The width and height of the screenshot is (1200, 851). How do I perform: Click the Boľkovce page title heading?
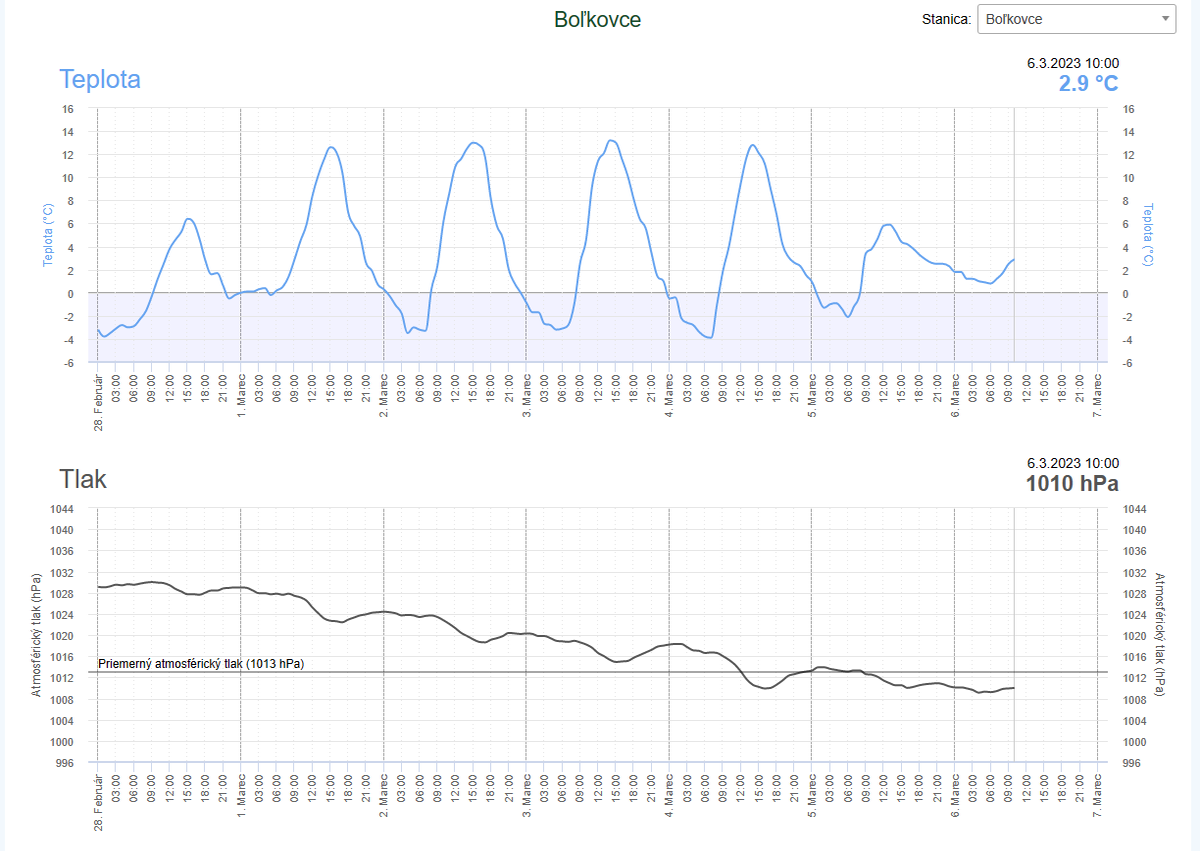597,19
